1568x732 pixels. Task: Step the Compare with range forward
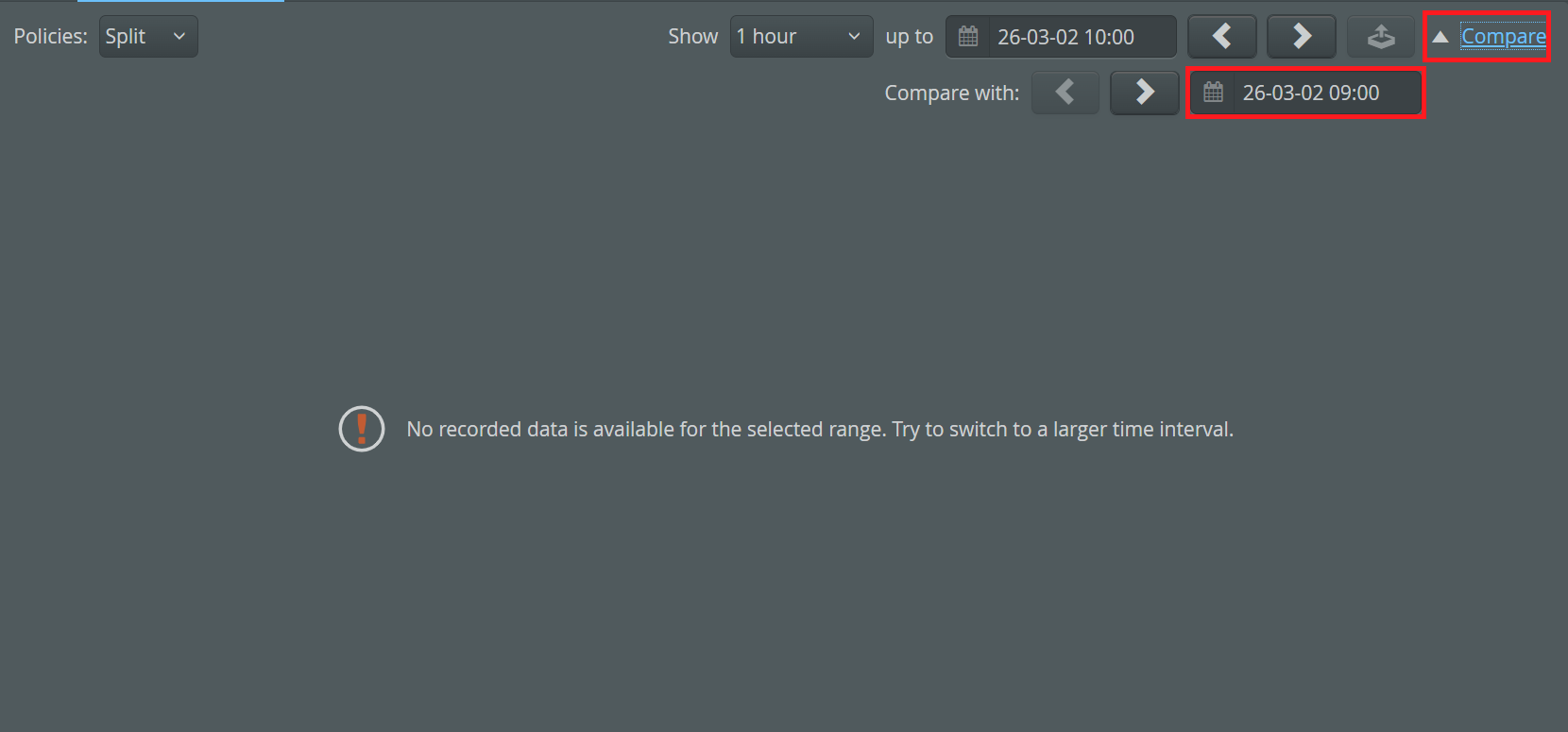point(1144,93)
